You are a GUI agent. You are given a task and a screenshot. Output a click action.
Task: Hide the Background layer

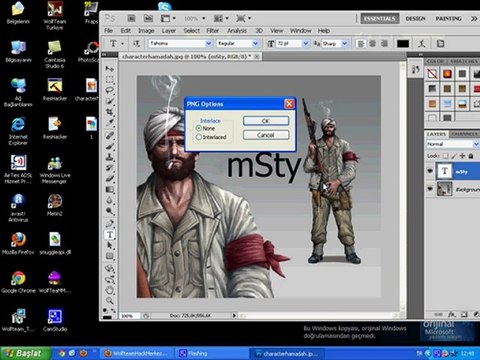[430, 189]
